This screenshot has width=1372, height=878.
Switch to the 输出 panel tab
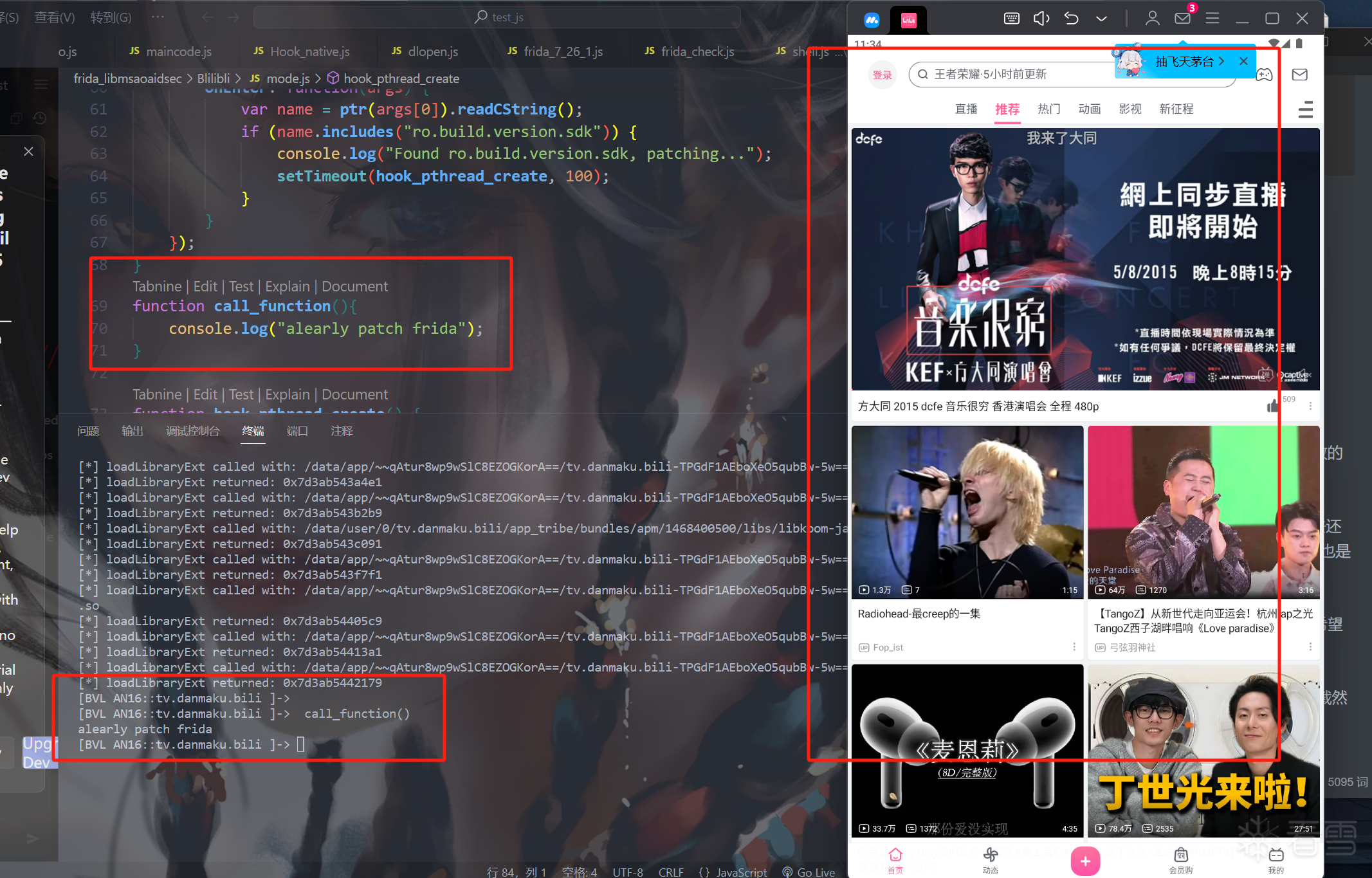(x=132, y=431)
